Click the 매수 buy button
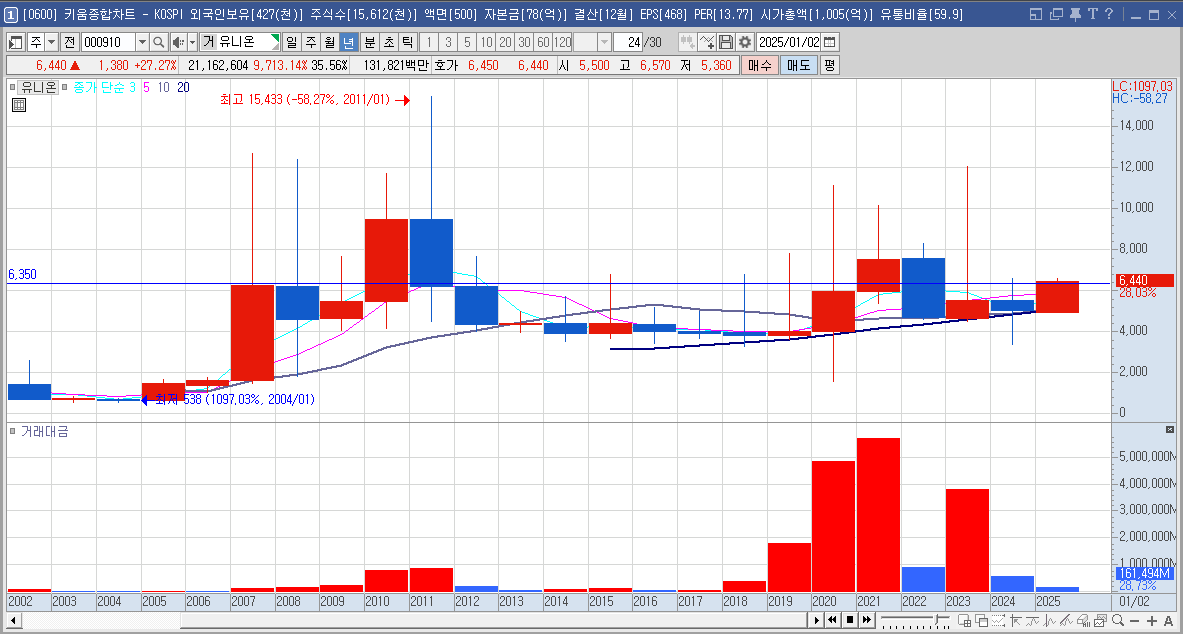This screenshot has width=1183, height=634. click(x=759, y=66)
